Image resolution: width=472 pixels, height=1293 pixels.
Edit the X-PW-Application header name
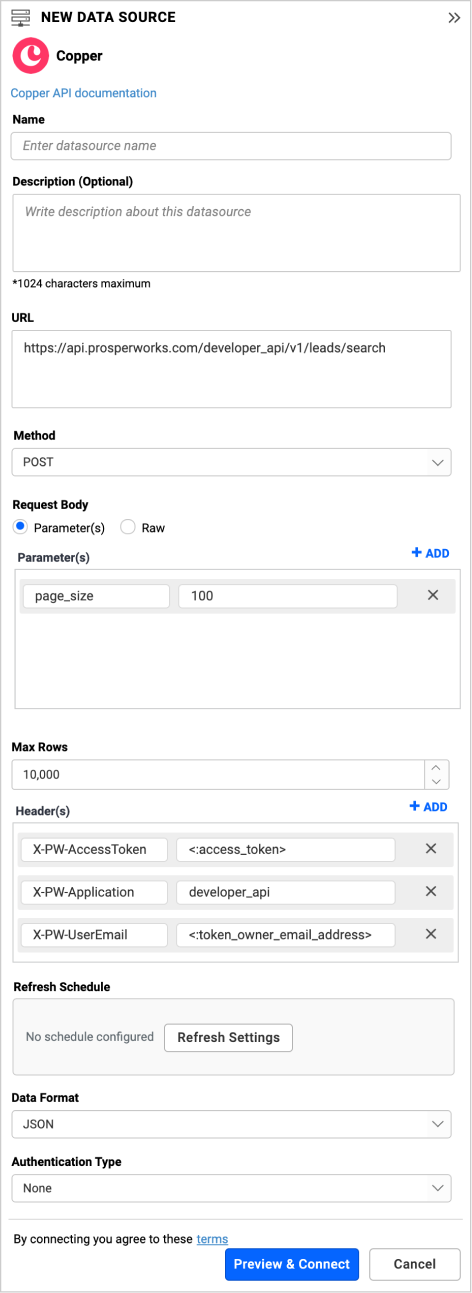(x=94, y=892)
